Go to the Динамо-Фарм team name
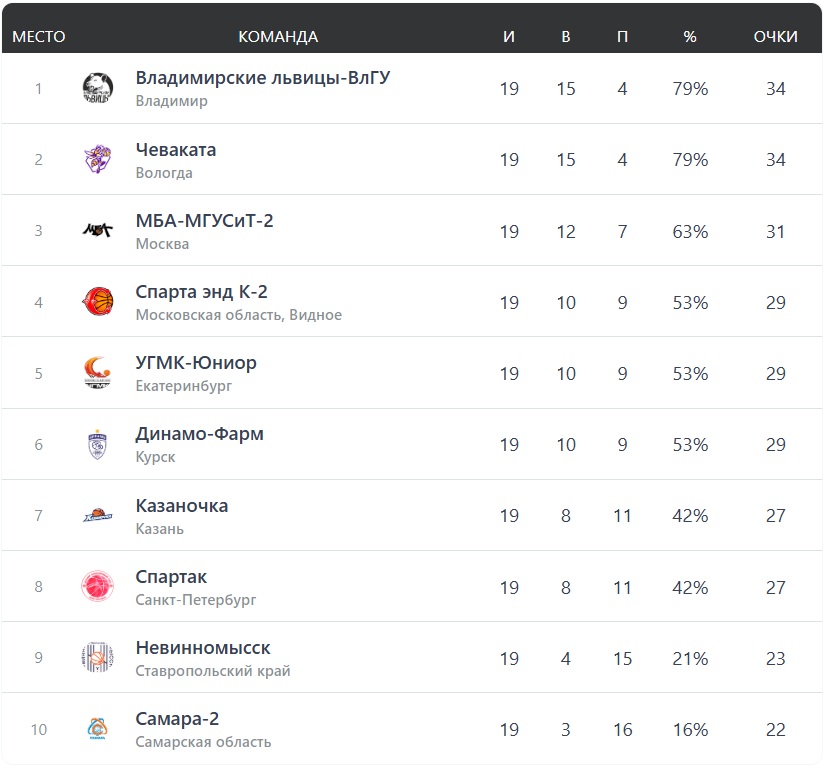Image resolution: width=823 pixels, height=768 pixels. [x=200, y=434]
